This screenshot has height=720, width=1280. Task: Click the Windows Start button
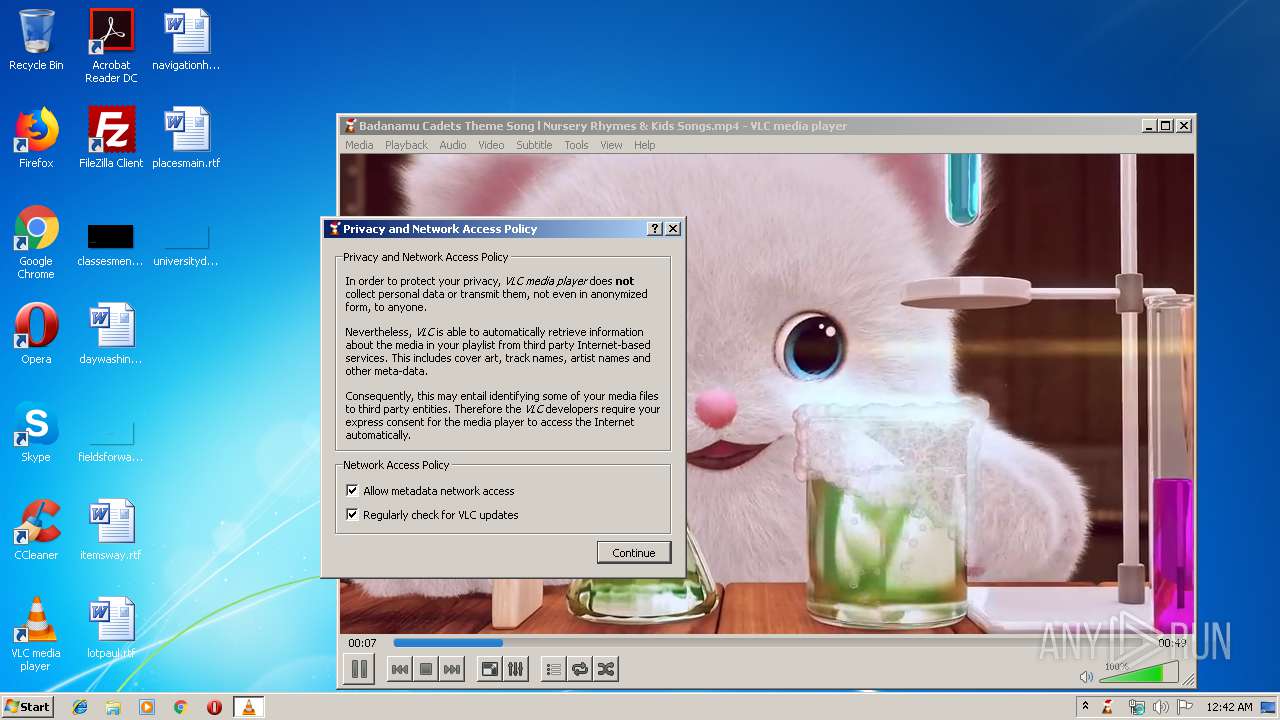28,707
